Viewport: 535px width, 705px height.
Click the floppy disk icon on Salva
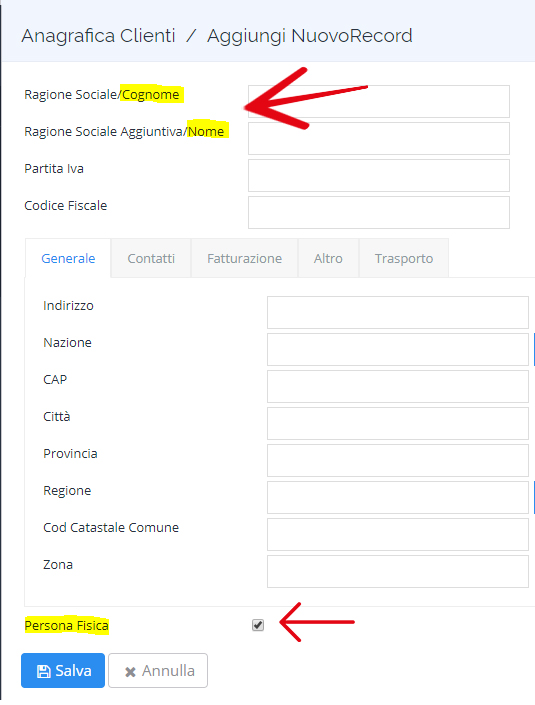coord(44,671)
